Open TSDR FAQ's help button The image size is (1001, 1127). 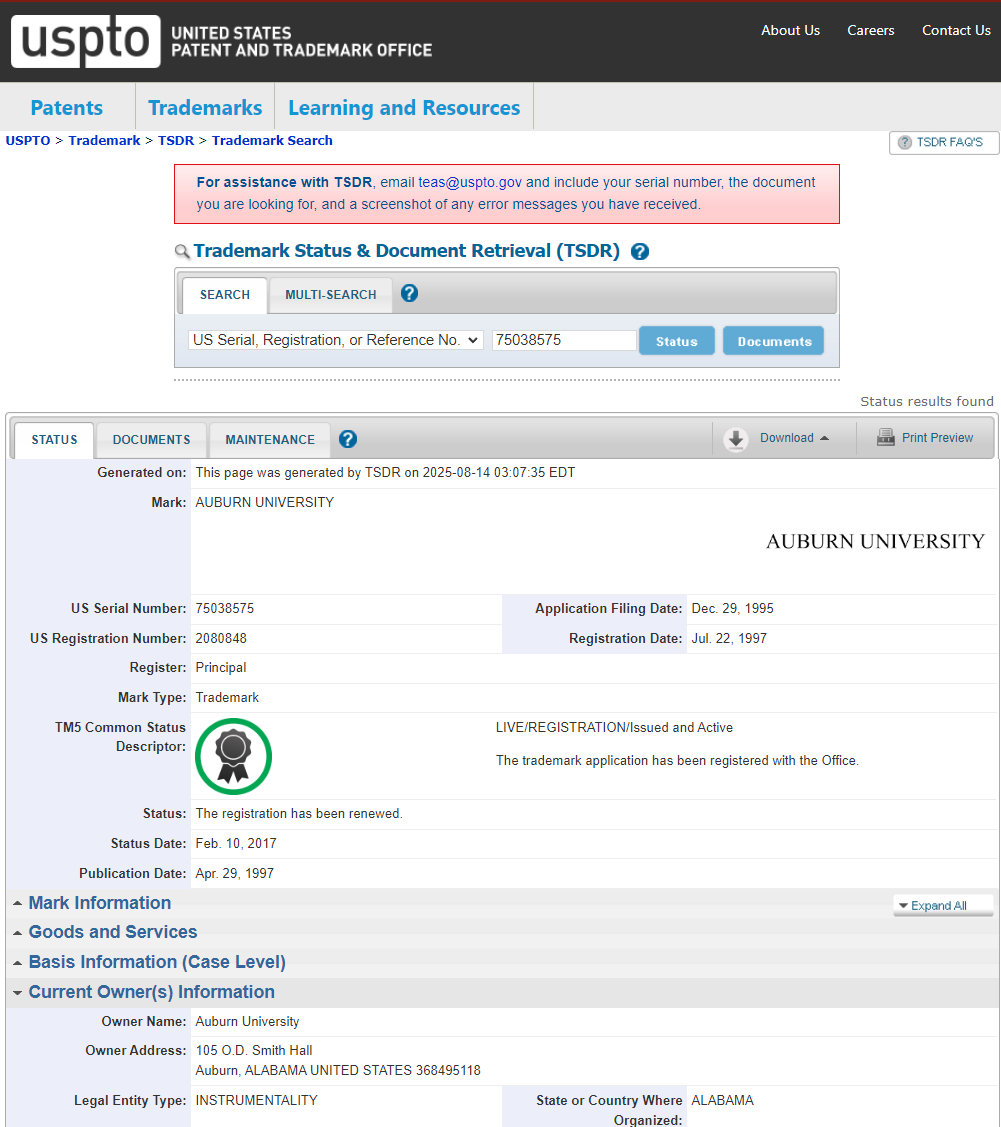pos(943,143)
